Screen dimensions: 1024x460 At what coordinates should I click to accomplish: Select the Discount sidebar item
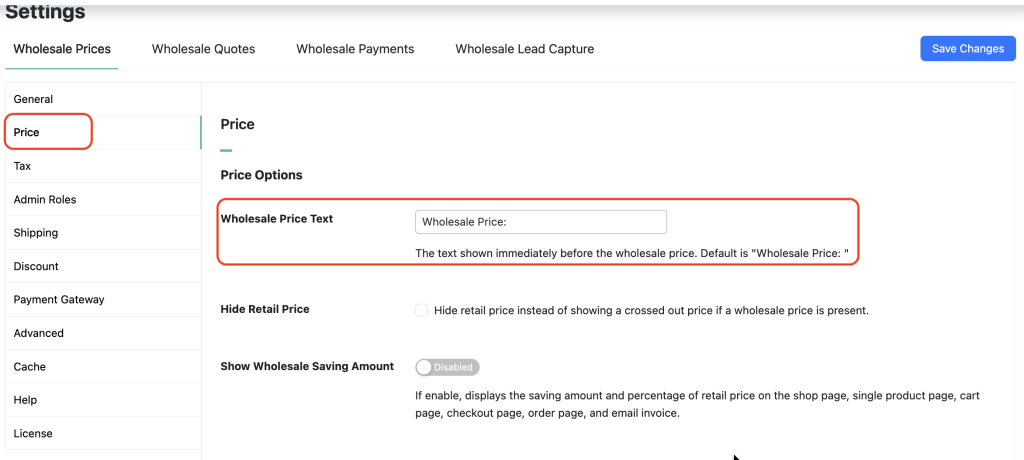(36, 266)
